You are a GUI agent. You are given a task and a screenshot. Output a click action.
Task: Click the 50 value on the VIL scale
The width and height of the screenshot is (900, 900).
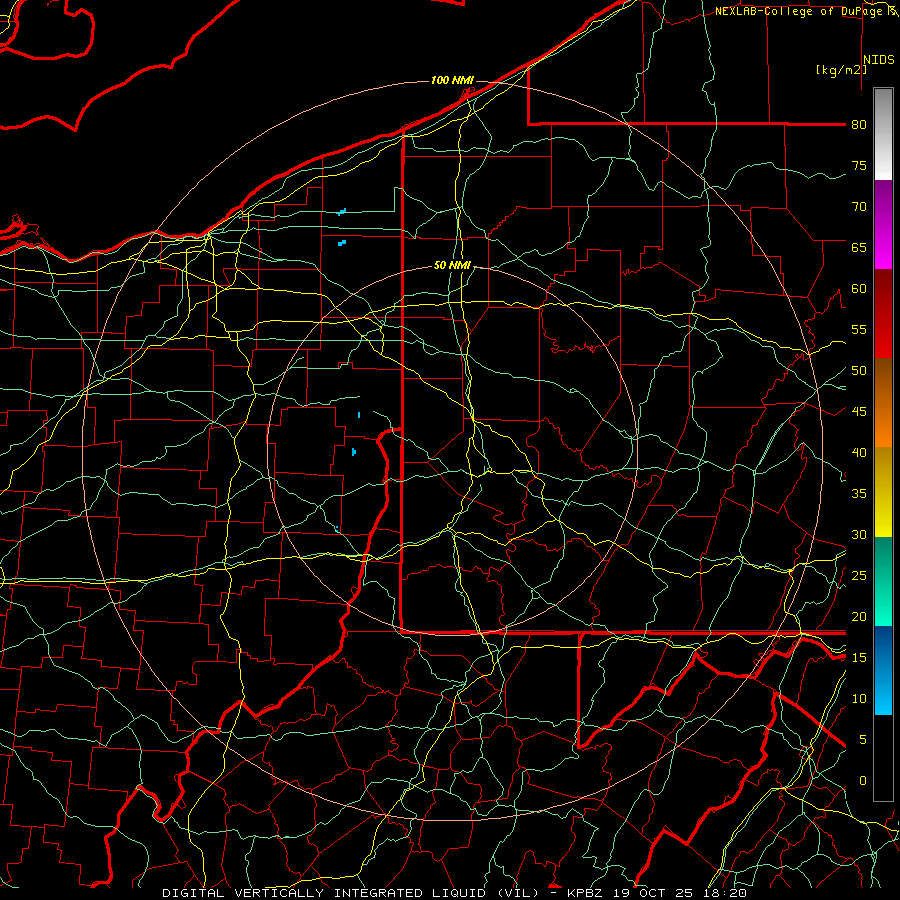click(x=859, y=371)
